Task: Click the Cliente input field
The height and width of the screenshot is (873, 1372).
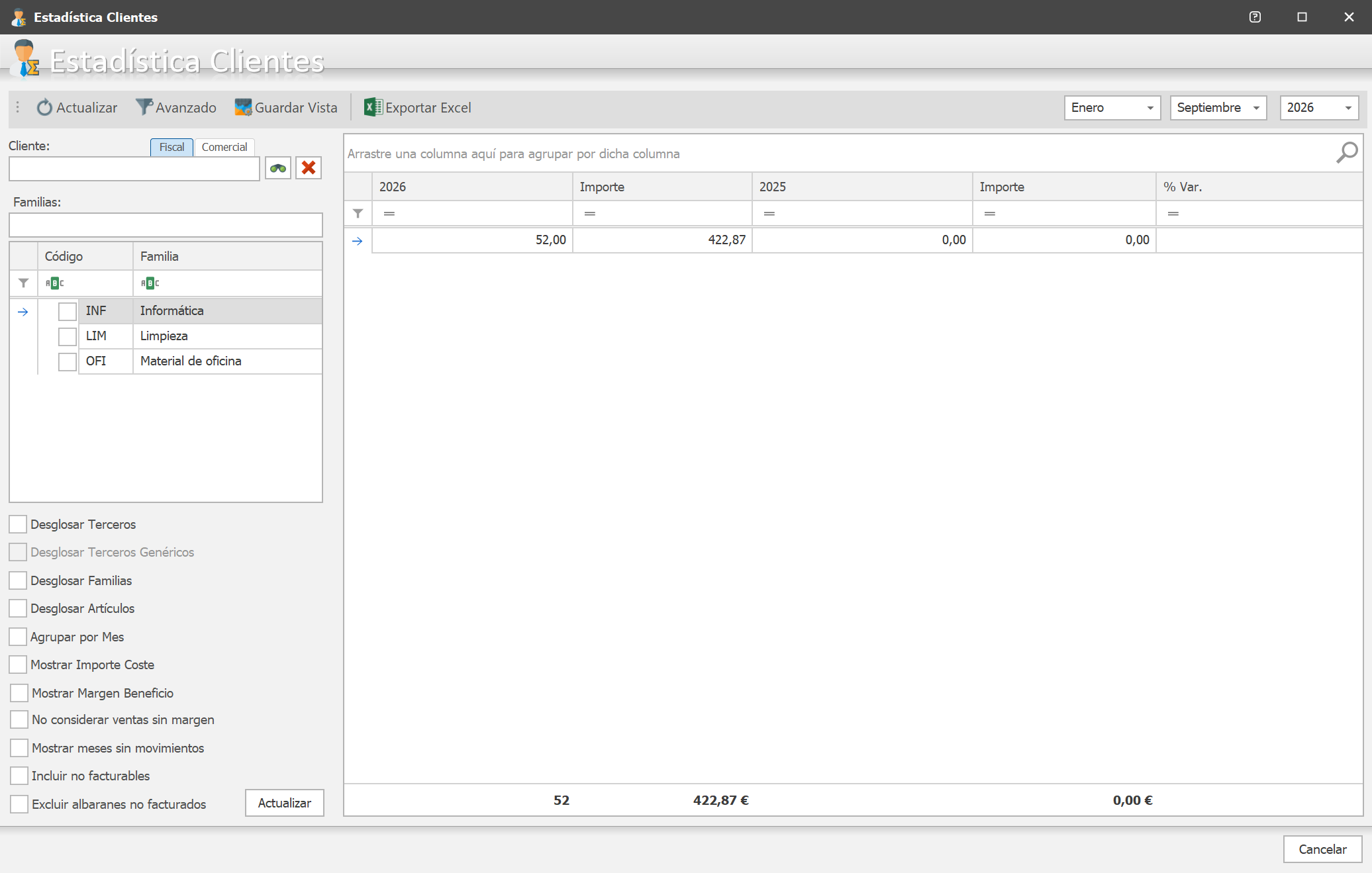Action: 134,169
